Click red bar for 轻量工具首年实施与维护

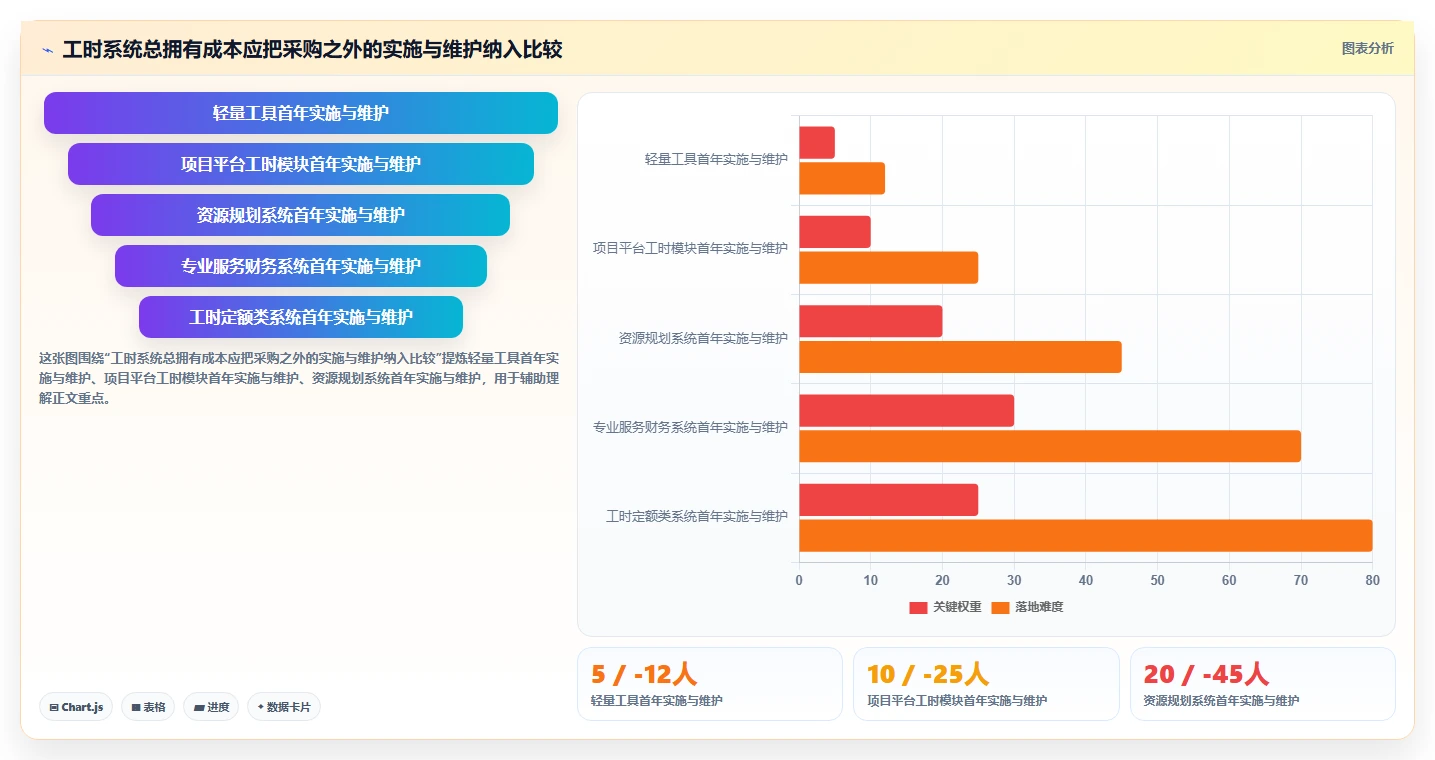[817, 142]
